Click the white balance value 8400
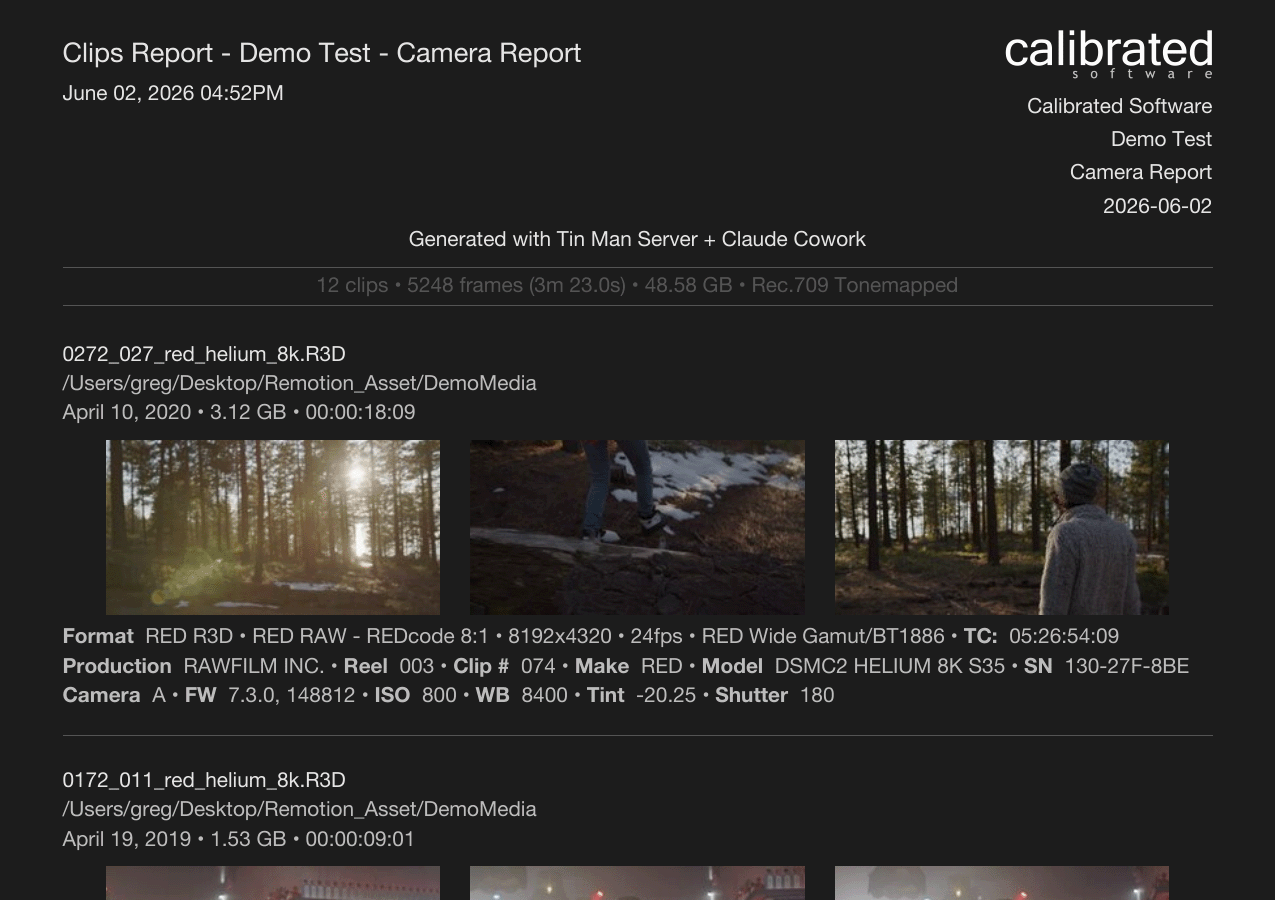Viewport: 1275px width, 900px height. tap(544, 695)
